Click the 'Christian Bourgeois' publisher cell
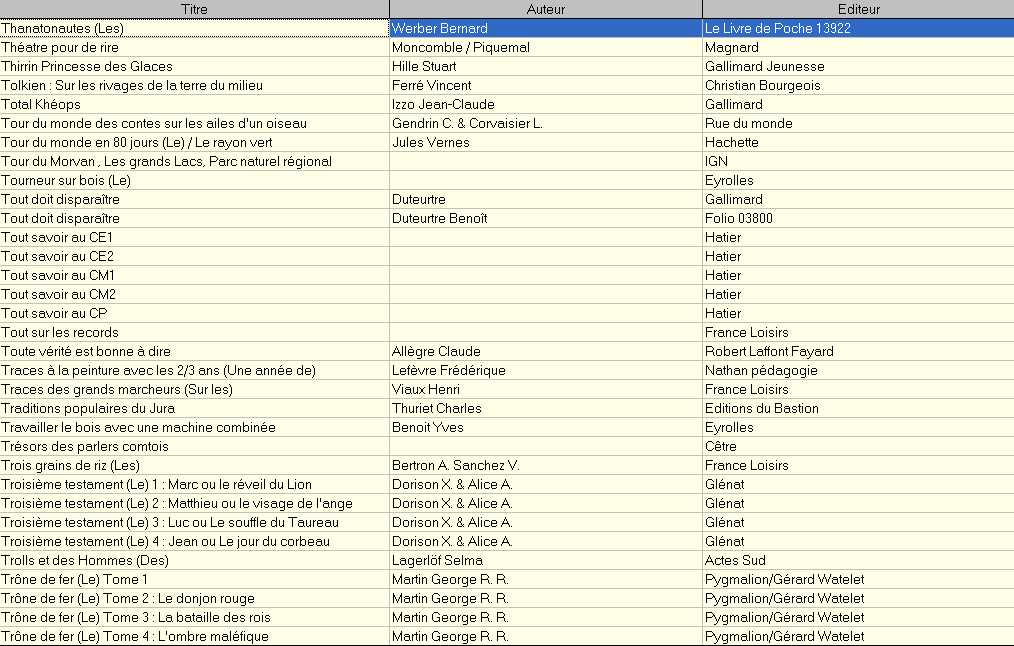 [858, 85]
